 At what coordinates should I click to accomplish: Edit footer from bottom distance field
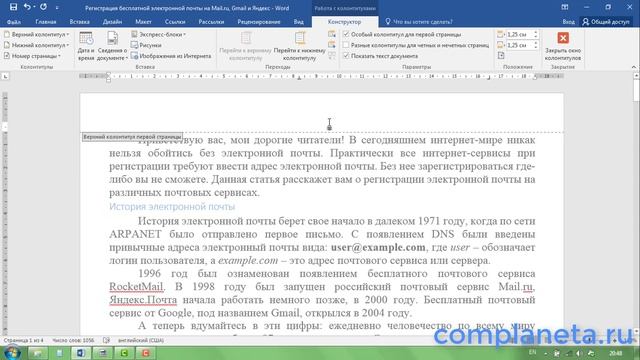point(519,45)
